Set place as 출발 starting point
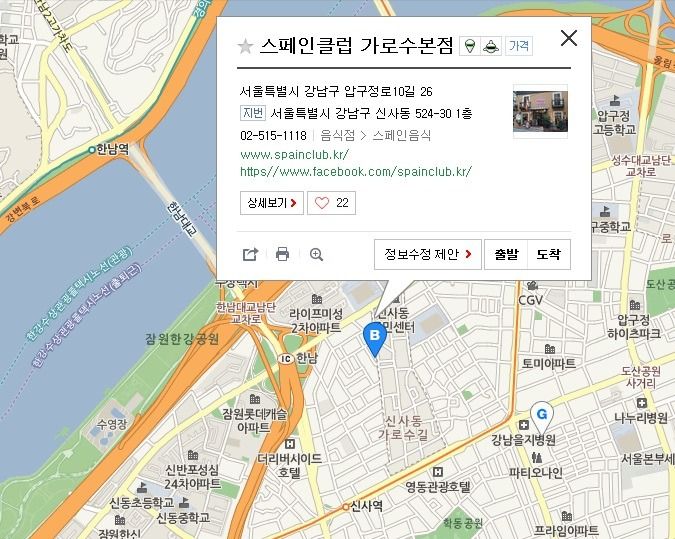Screen dimensions: 675x539 tap(506, 254)
